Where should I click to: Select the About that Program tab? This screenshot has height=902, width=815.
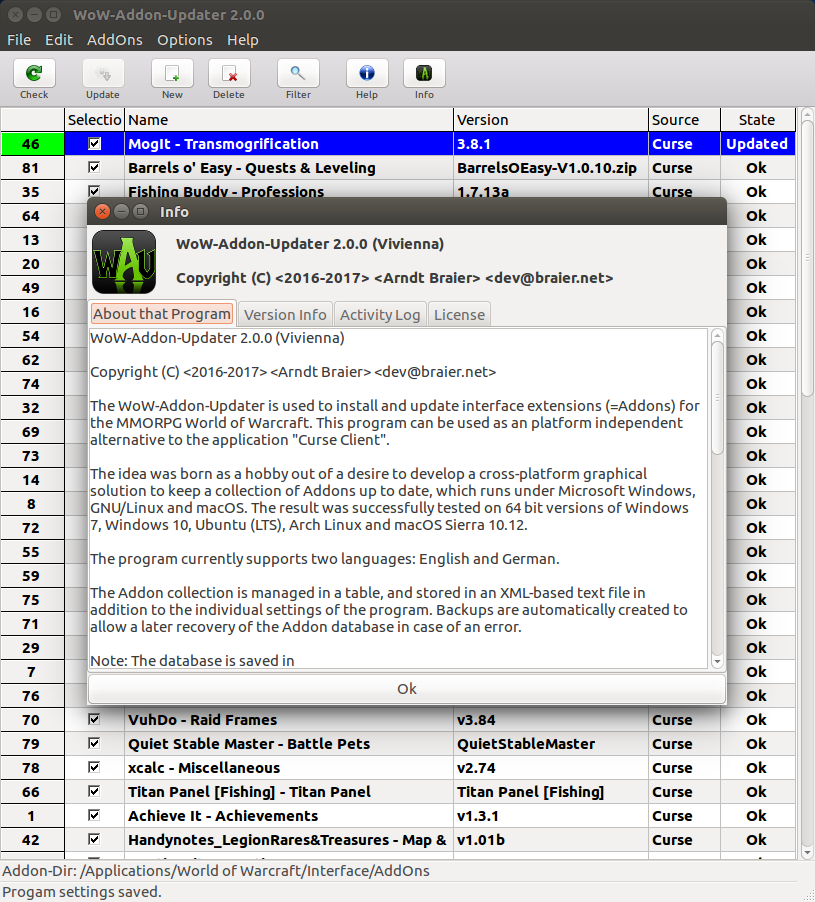[162, 314]
